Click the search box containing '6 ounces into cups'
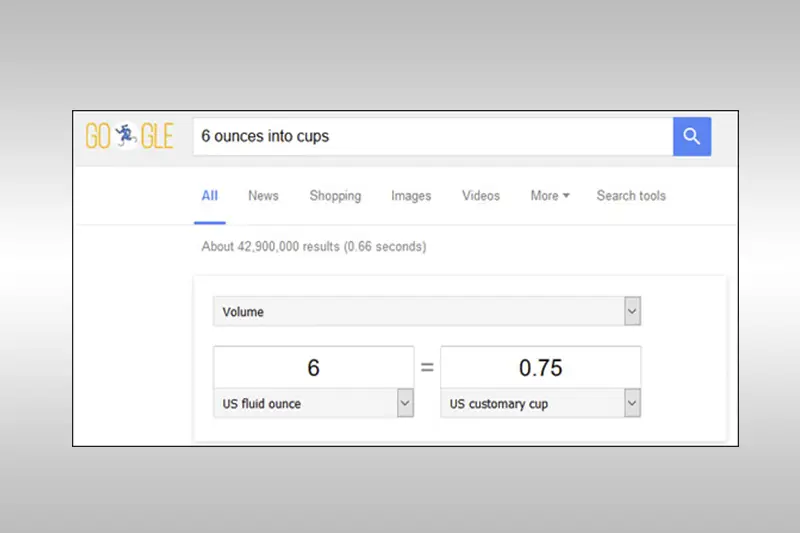Image resolution: width=800 pixels, height=533 pixels. [433, 136]
